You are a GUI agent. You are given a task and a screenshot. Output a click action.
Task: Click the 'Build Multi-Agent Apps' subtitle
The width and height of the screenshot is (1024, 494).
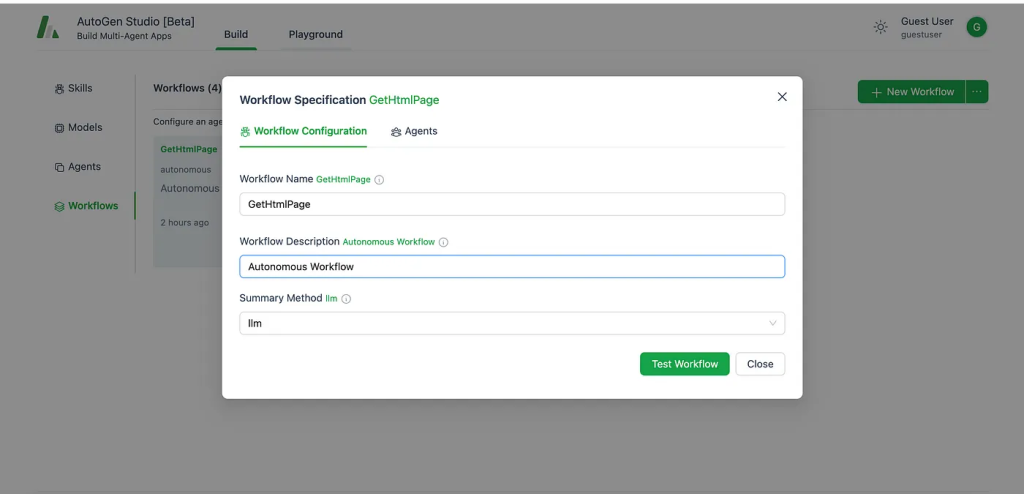click(x=124, y=36)
